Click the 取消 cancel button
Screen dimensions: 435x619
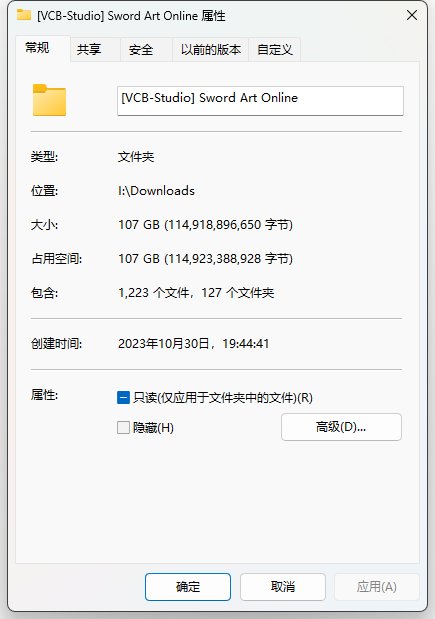pyautogui.click(x=283, y=587)
